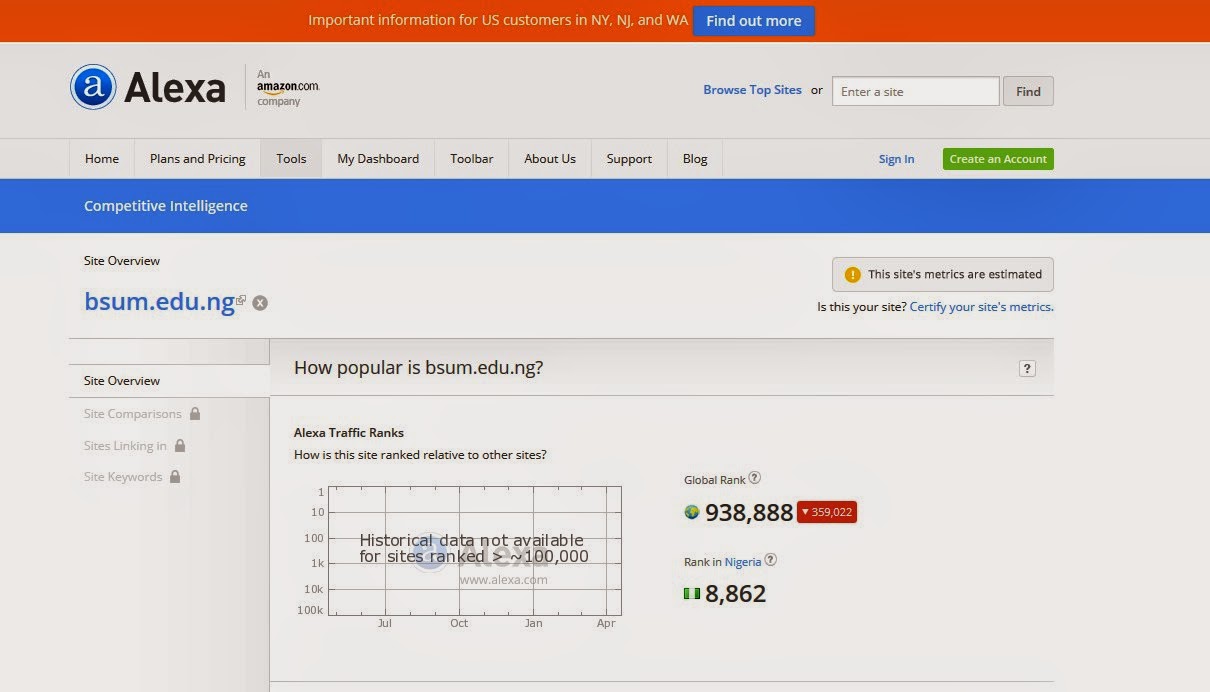This screenshot has height=692, width=1210.
Task: Click the globe icon beside 938,888
Action: pos(691,512)
